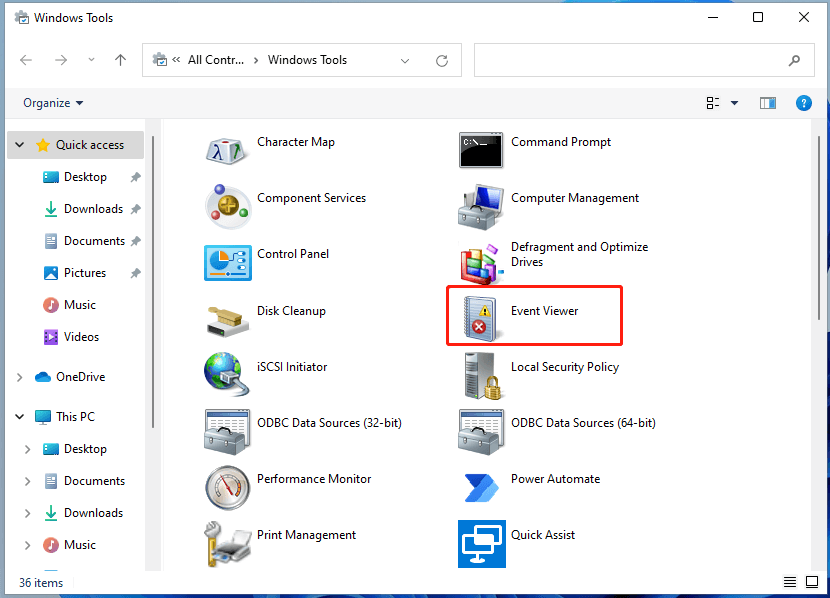Go up one folder level

click(121, 60)
